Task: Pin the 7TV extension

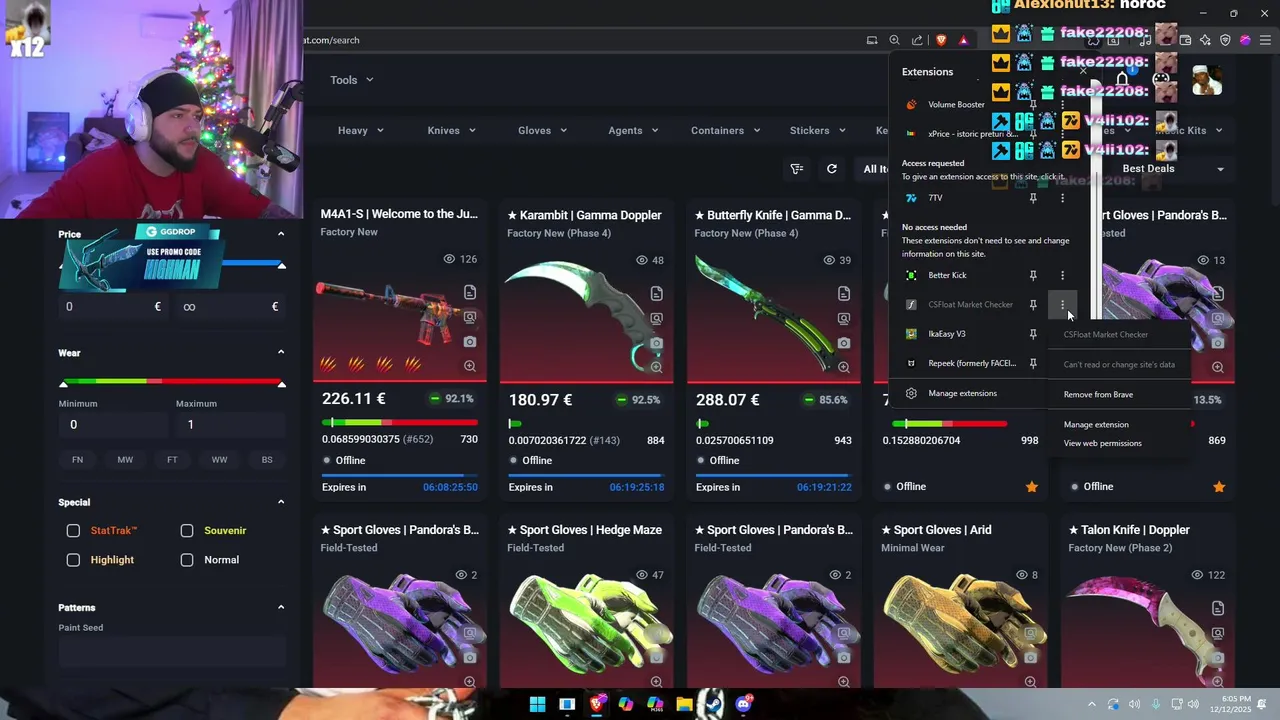Action: pyautogui.click(x=1033, y=198)
